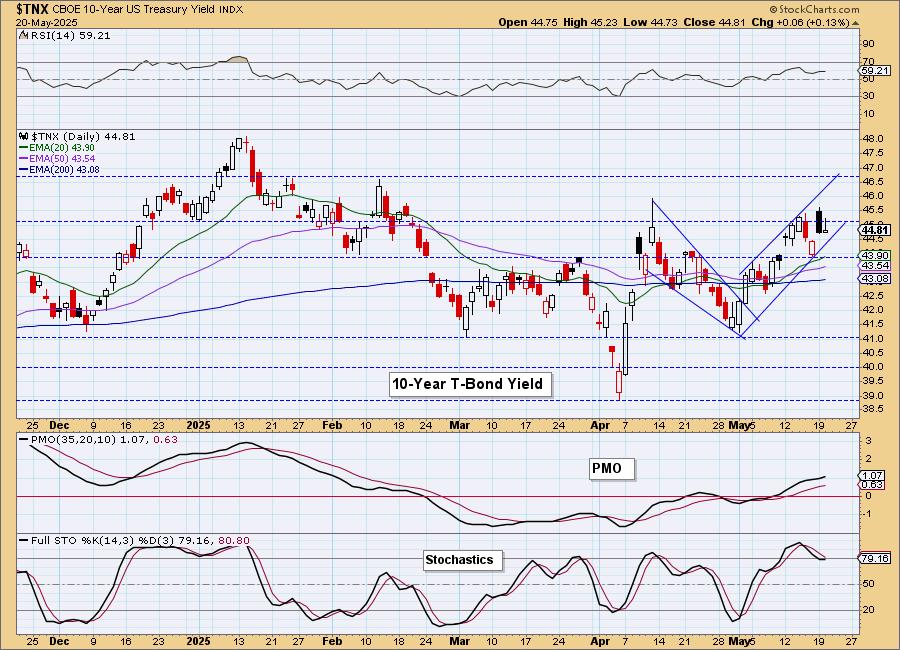The height and width of the screenshot is (650, 900).
Task: Click the '2025' label on the bottom date axis
Action: (199, 641)
